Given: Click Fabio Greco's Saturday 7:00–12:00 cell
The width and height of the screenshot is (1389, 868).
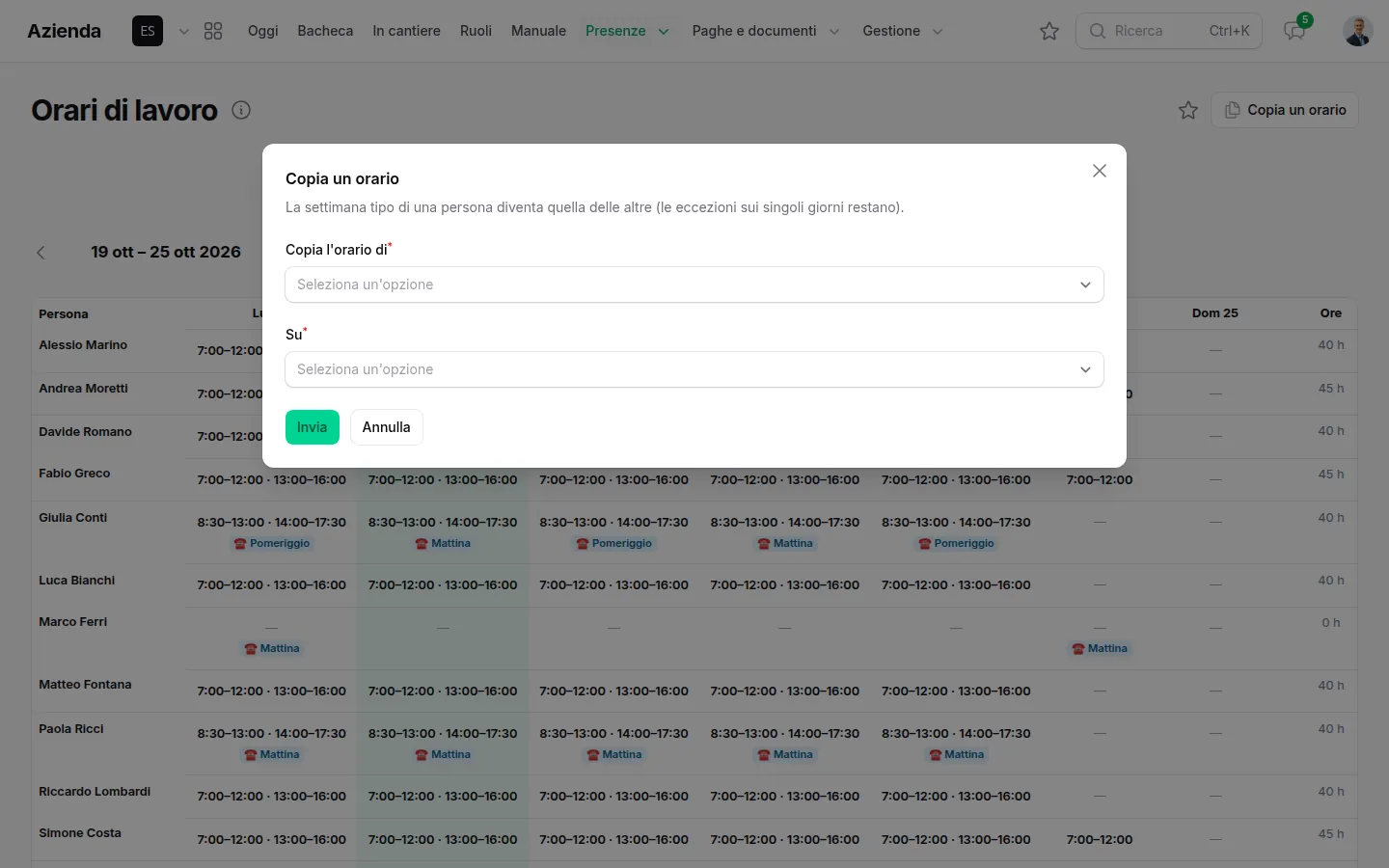Looking at the screenshot, I should coord(1100,479).
